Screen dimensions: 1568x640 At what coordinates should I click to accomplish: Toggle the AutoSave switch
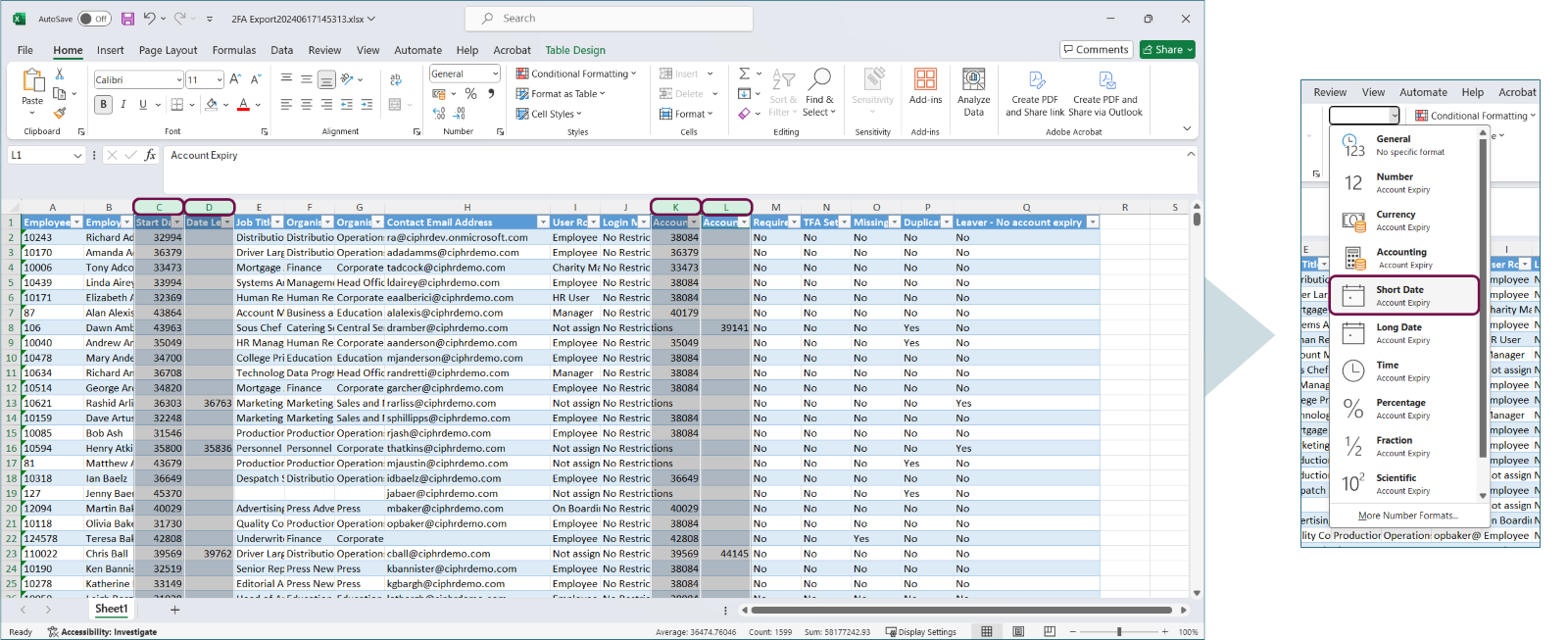(x=94, y=19)
